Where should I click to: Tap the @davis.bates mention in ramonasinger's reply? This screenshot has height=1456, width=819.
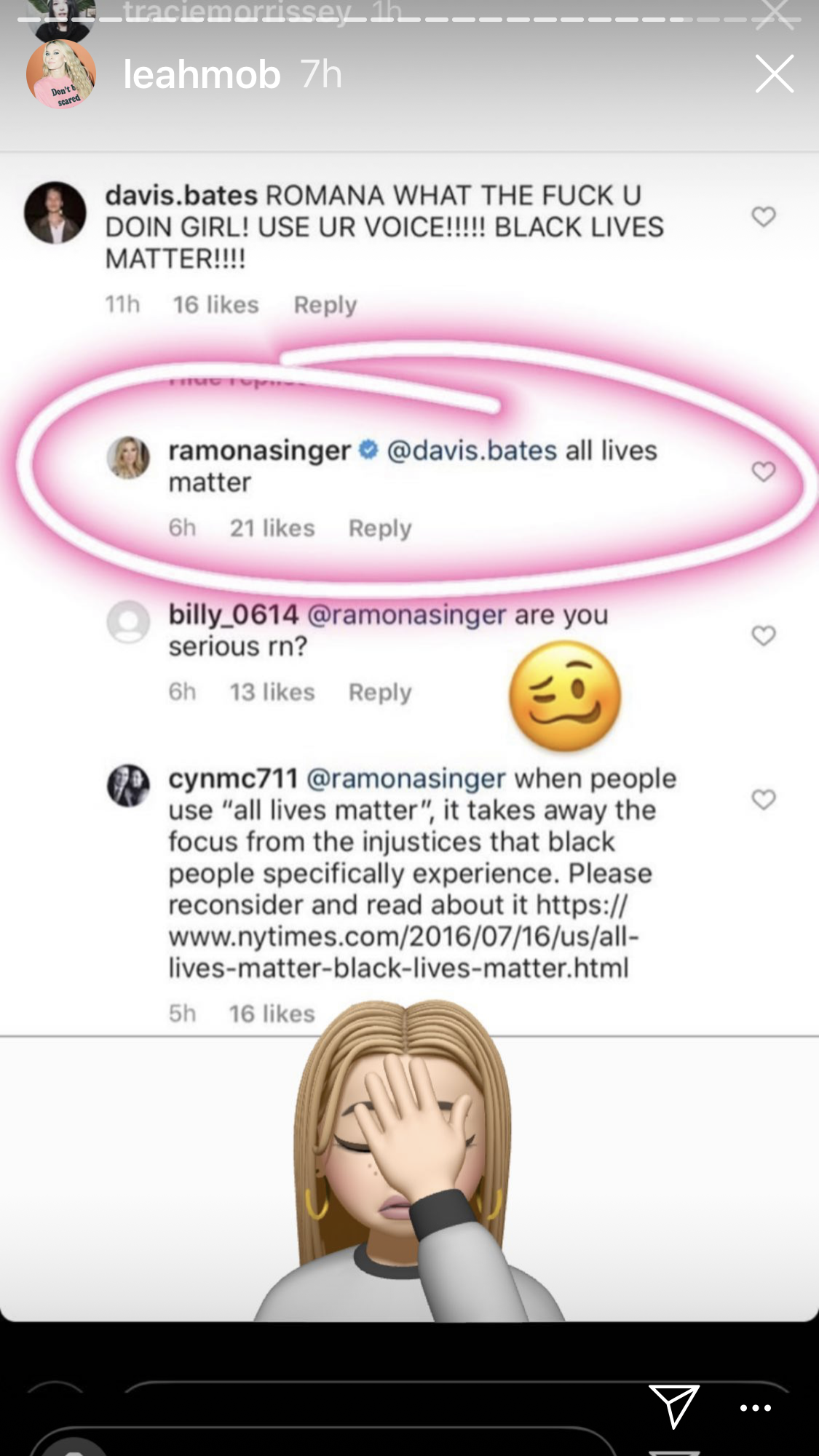tap(472, 450)
